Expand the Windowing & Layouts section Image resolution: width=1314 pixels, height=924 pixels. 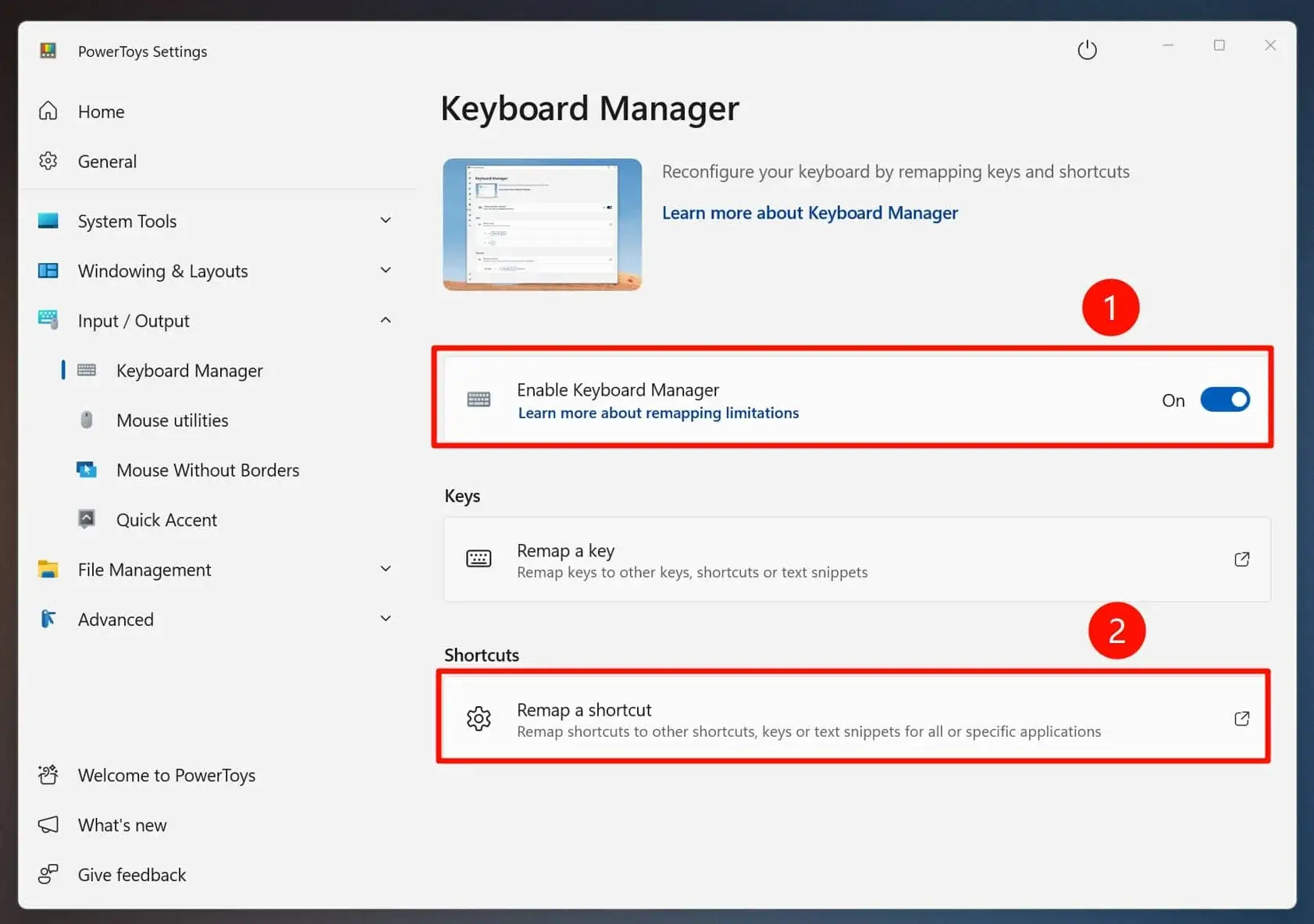386,270
